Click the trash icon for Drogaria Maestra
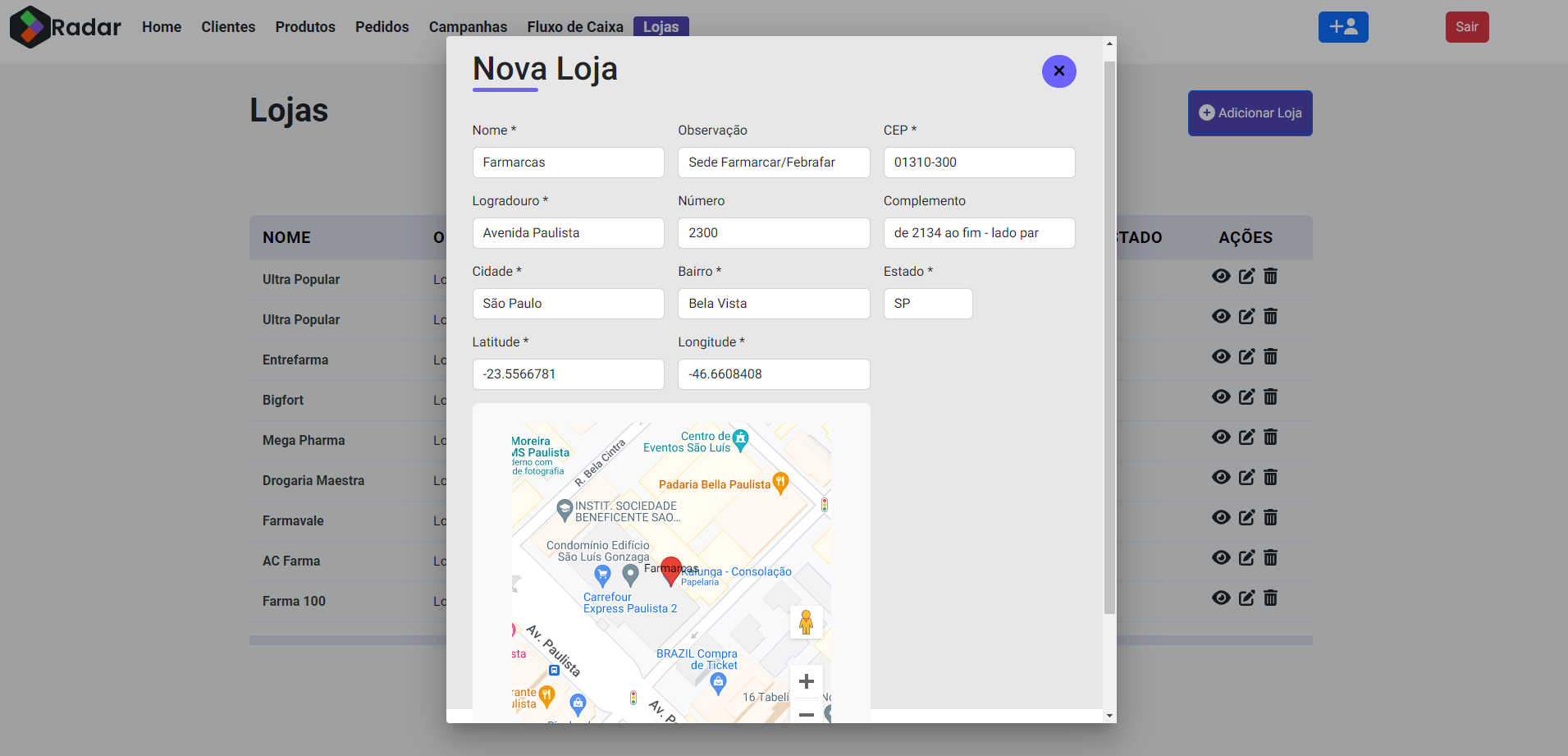 tap(1271, 477)
